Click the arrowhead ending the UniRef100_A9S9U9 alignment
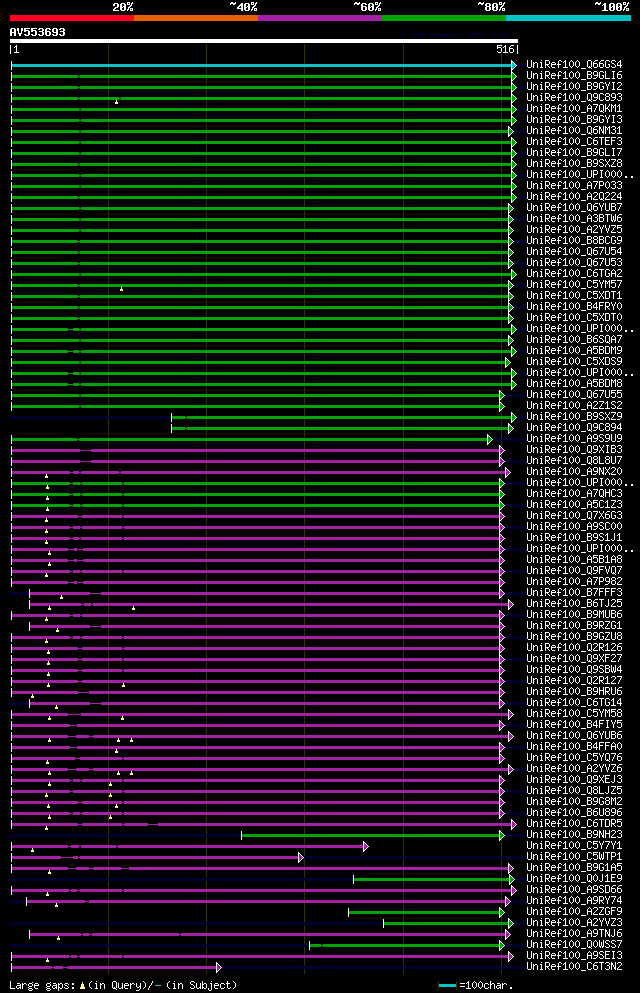Image resolution: width=640 pixels, height=993 pixels. pos(490,439)
